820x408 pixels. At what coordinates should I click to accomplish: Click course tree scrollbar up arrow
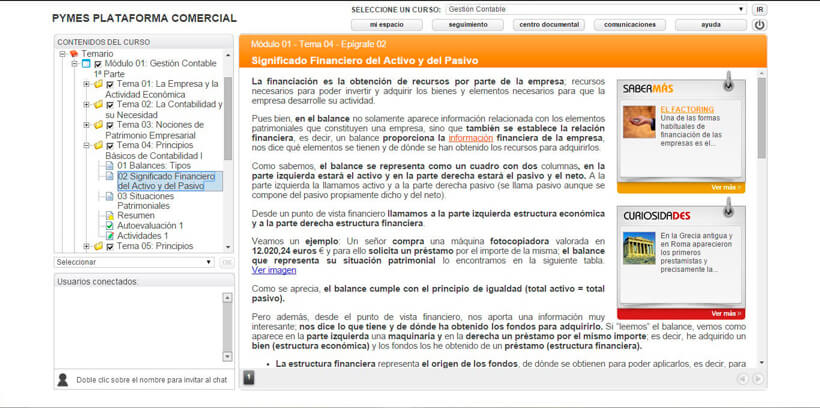click(x=227, y=54)
